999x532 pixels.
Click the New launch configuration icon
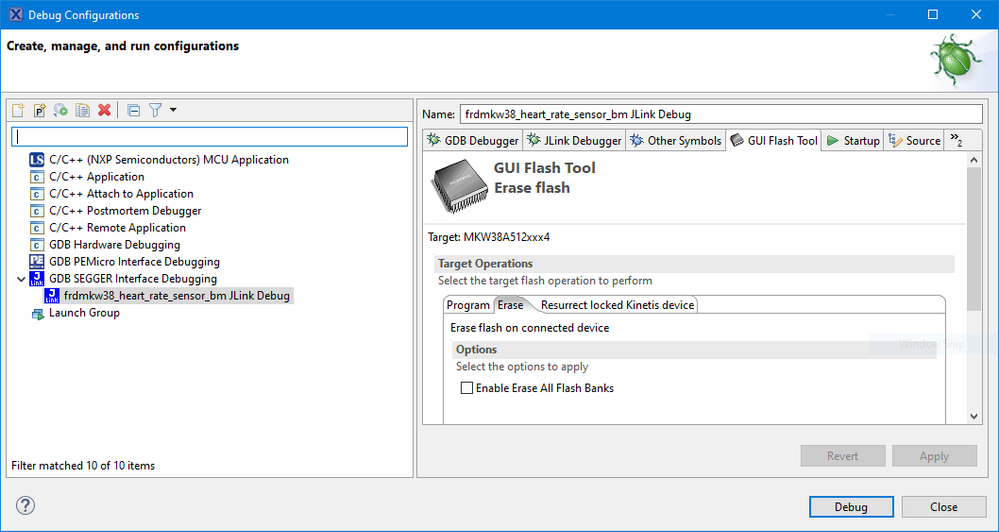click(x=18, y=110)
